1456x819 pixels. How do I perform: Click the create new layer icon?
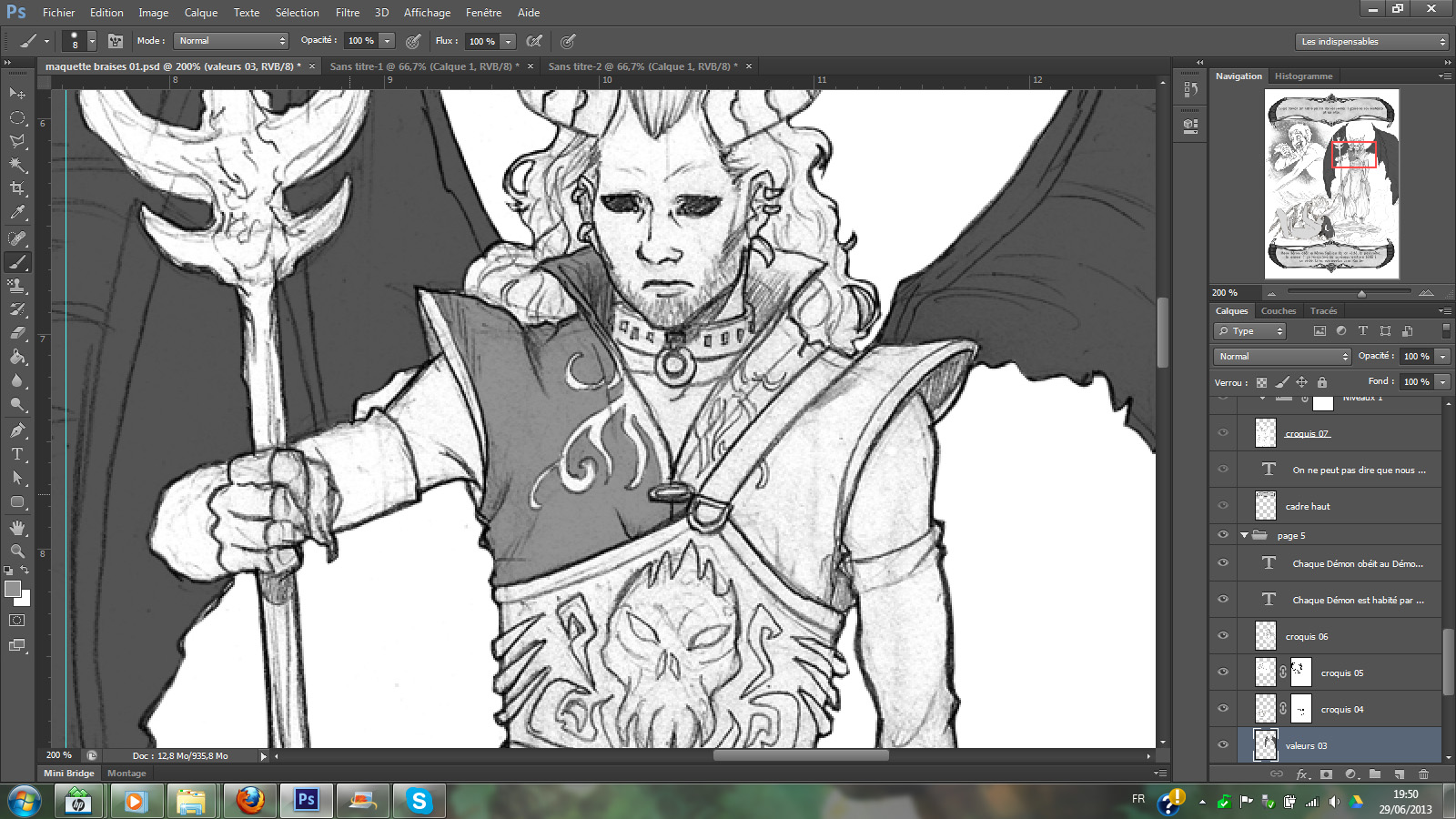pos(1400,774)
